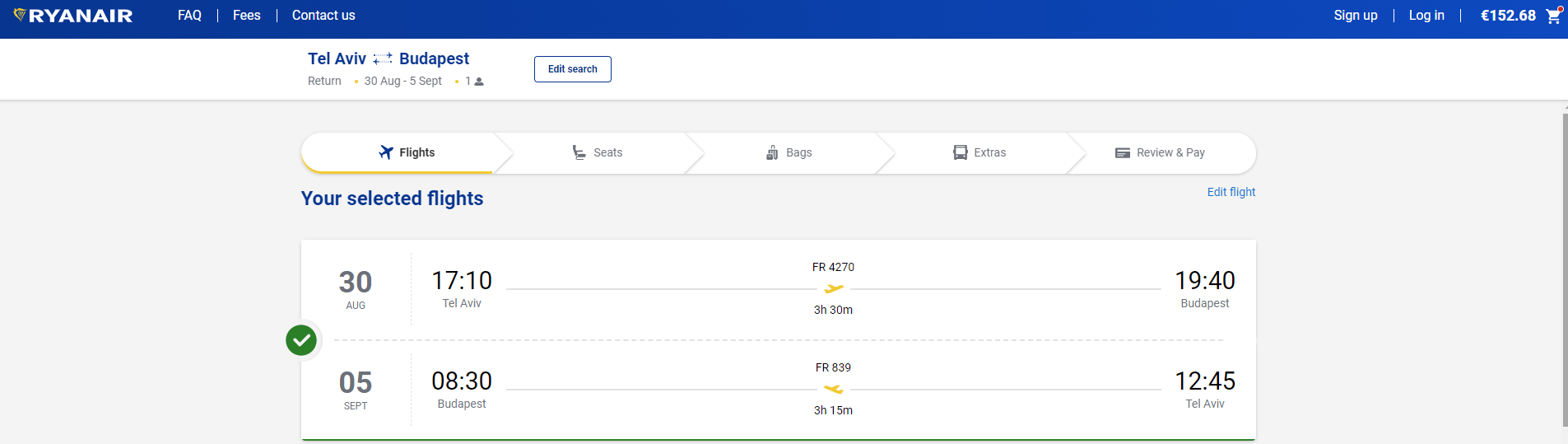Click the Log in link
The image size is (1568, 444).
1426,16
